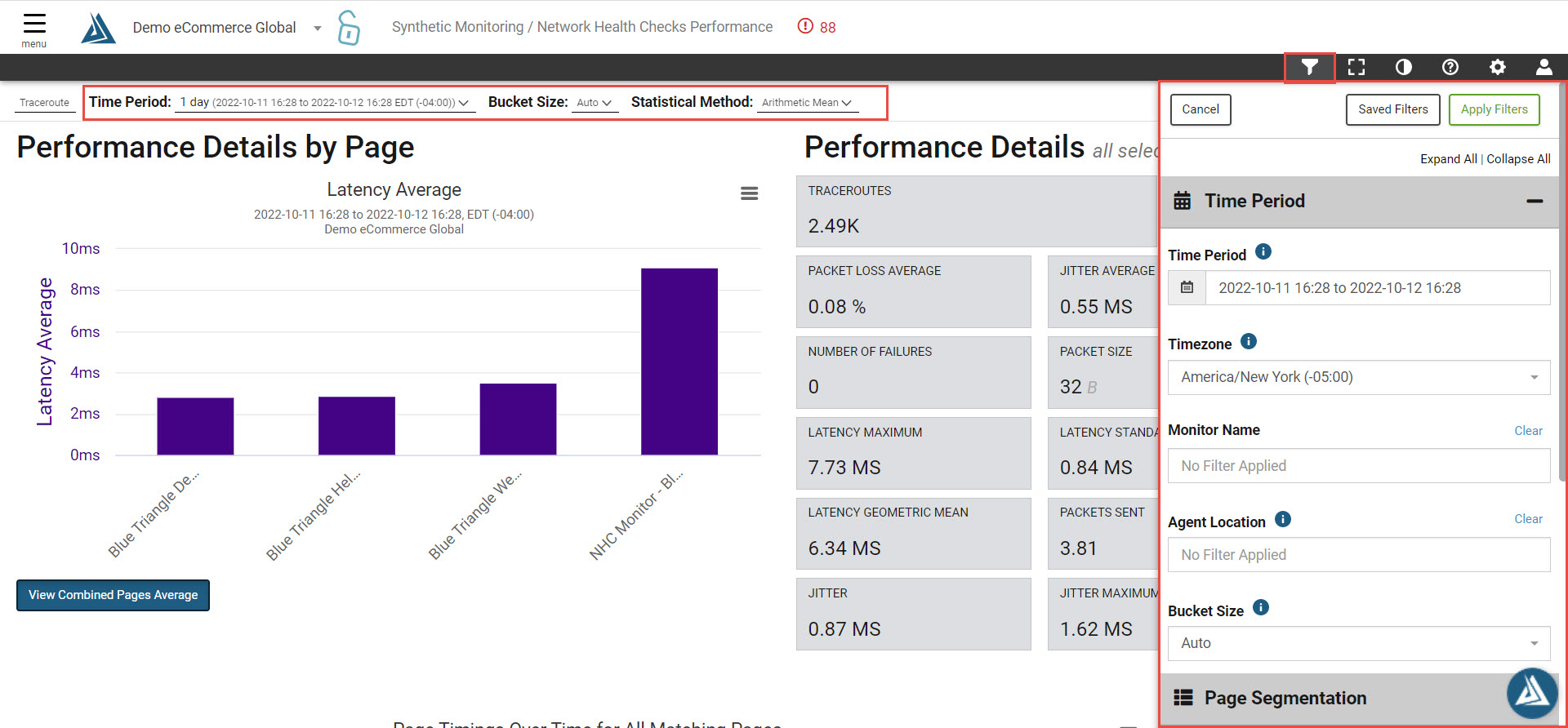Click the calendar icon in Time Period field
This screenshot has height=728, width=1568.
pyautogui.click(x=1187, y=287)
